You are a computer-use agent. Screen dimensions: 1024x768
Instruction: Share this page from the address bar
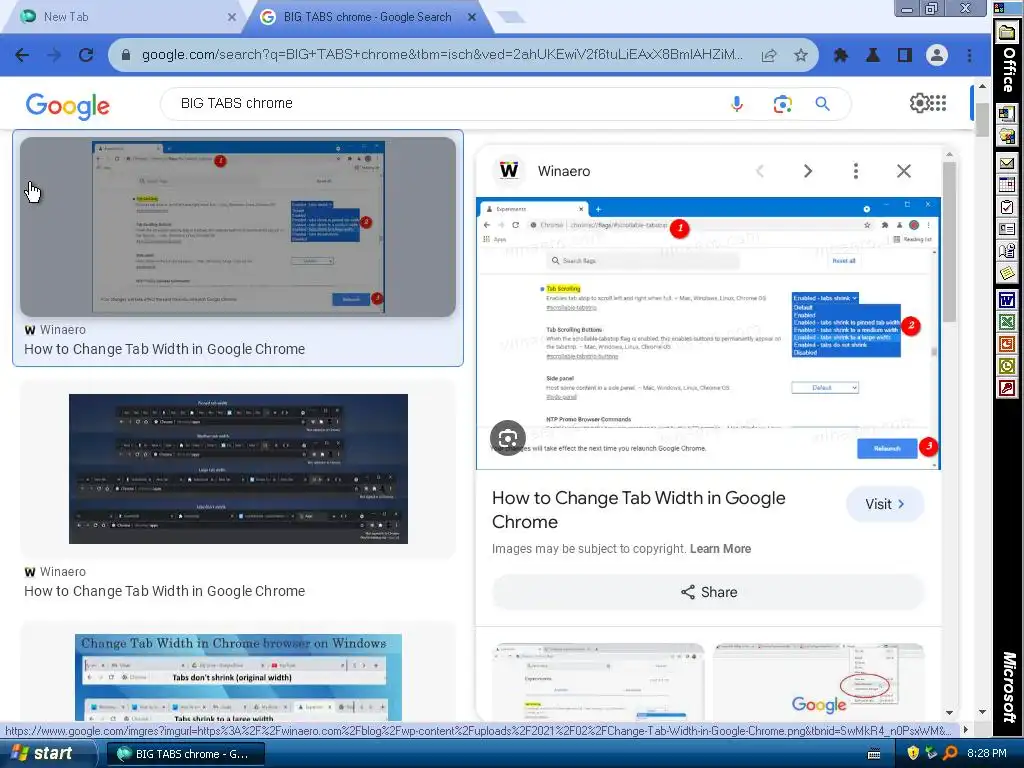click(769, 56)
